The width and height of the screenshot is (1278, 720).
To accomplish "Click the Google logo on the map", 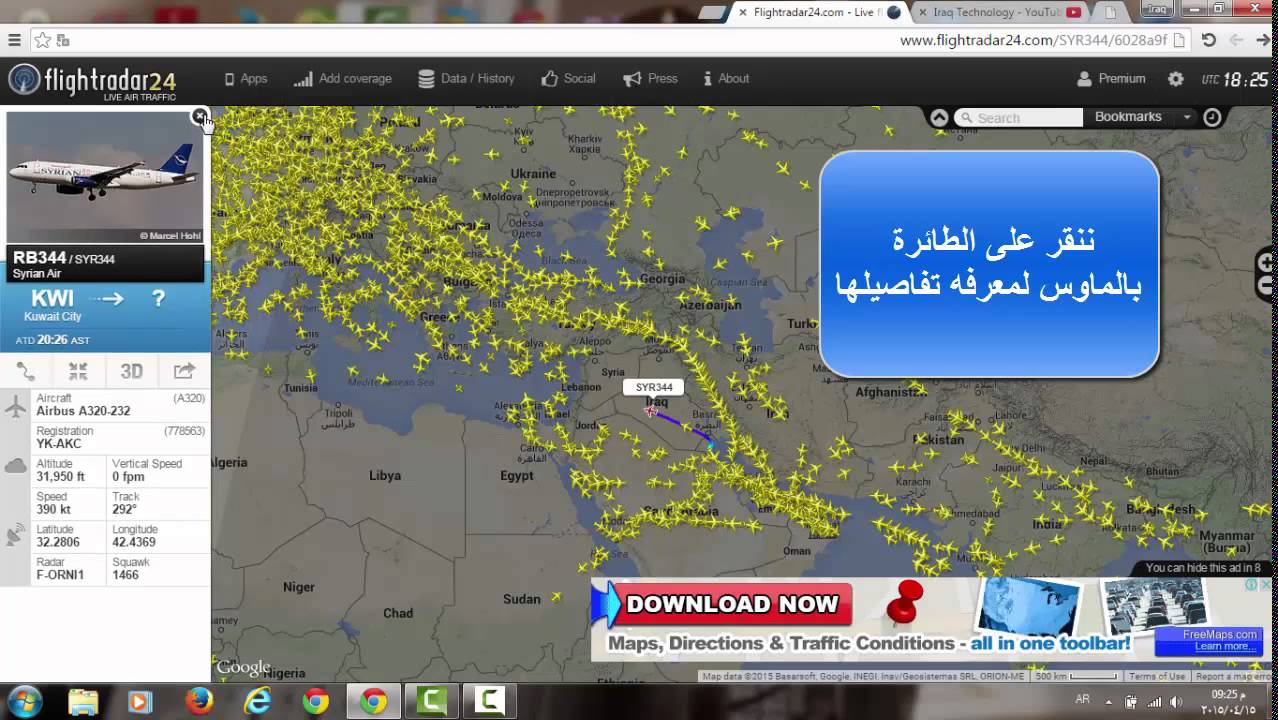I will [243, 668].
